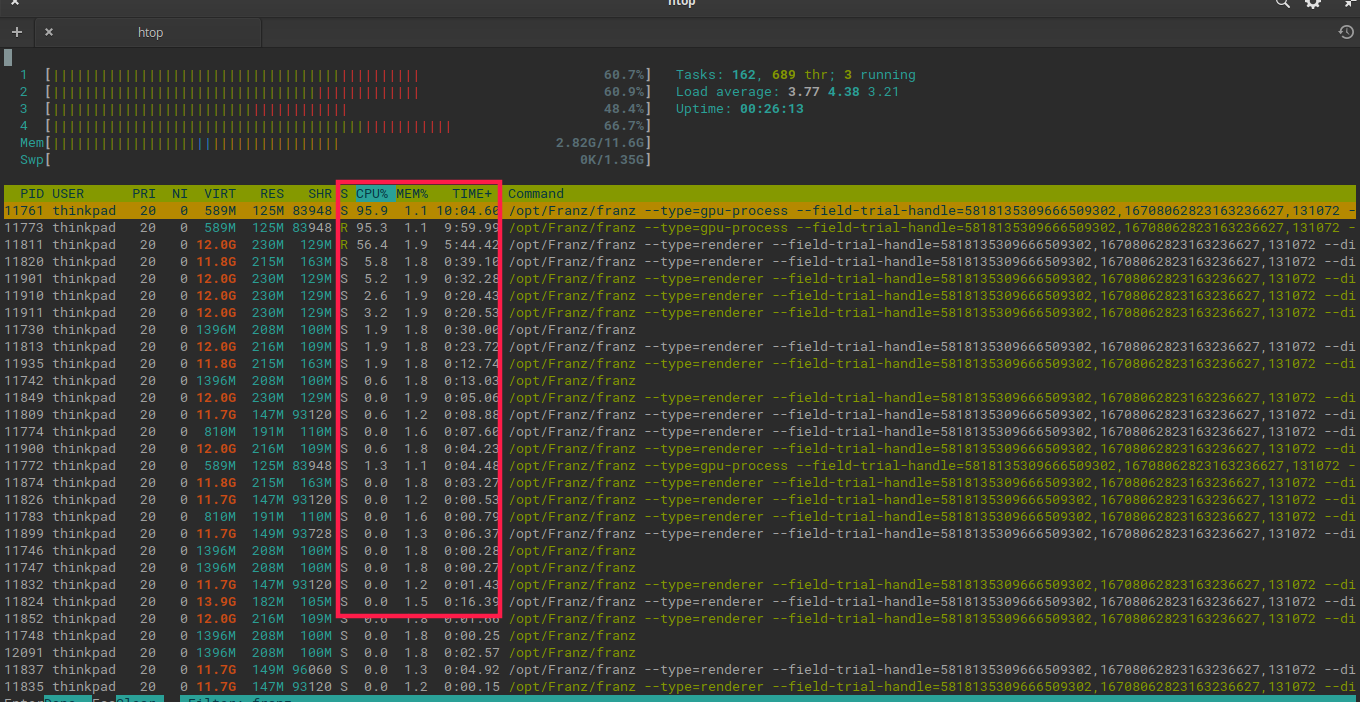
Task: Select process row with PID 11747
Action: pyautogui.click(x=680, y=568)
